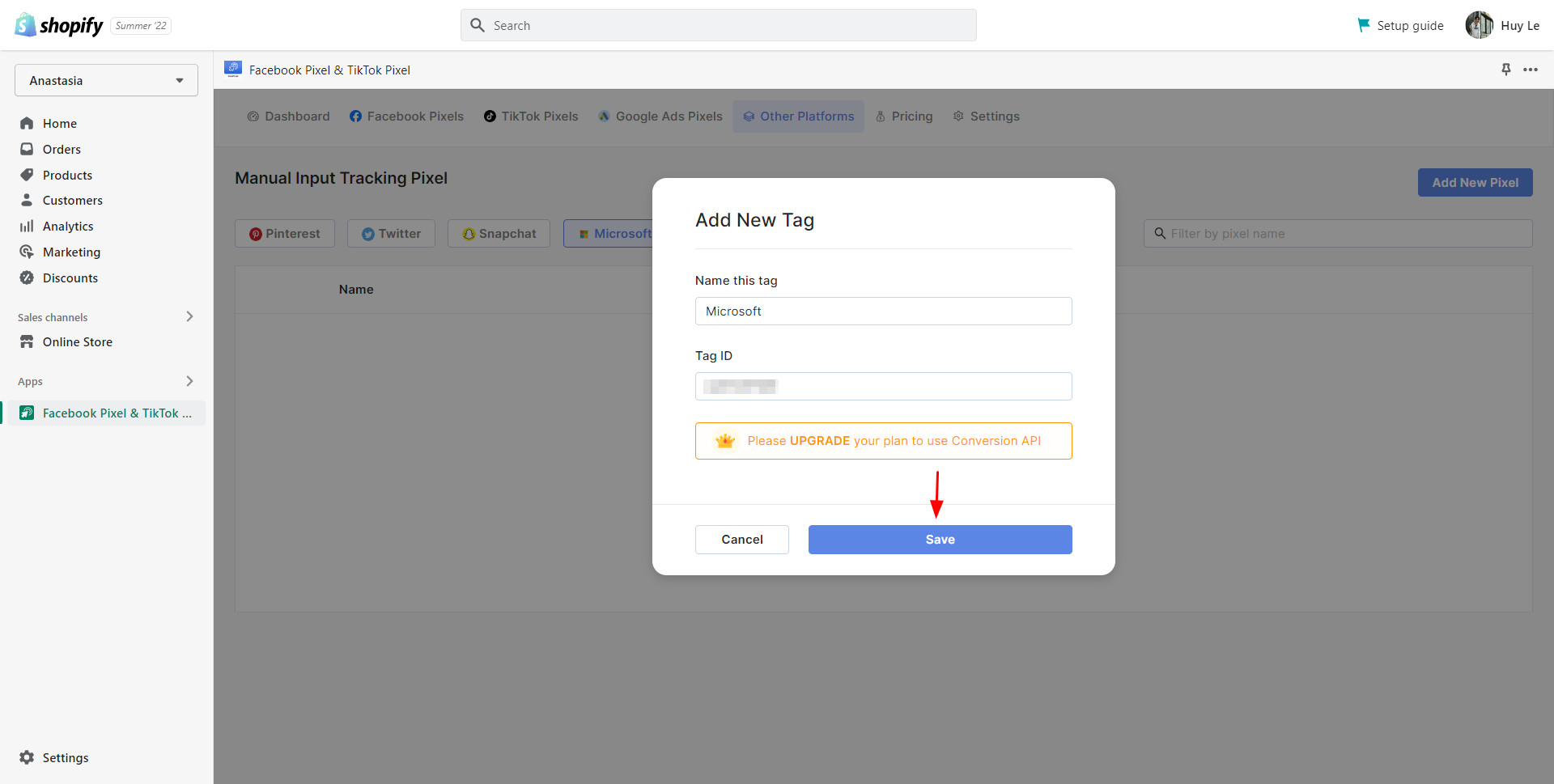Click the crown icon in upgrade notice
The image size is (1554, 784).
(x=725, y=441)
